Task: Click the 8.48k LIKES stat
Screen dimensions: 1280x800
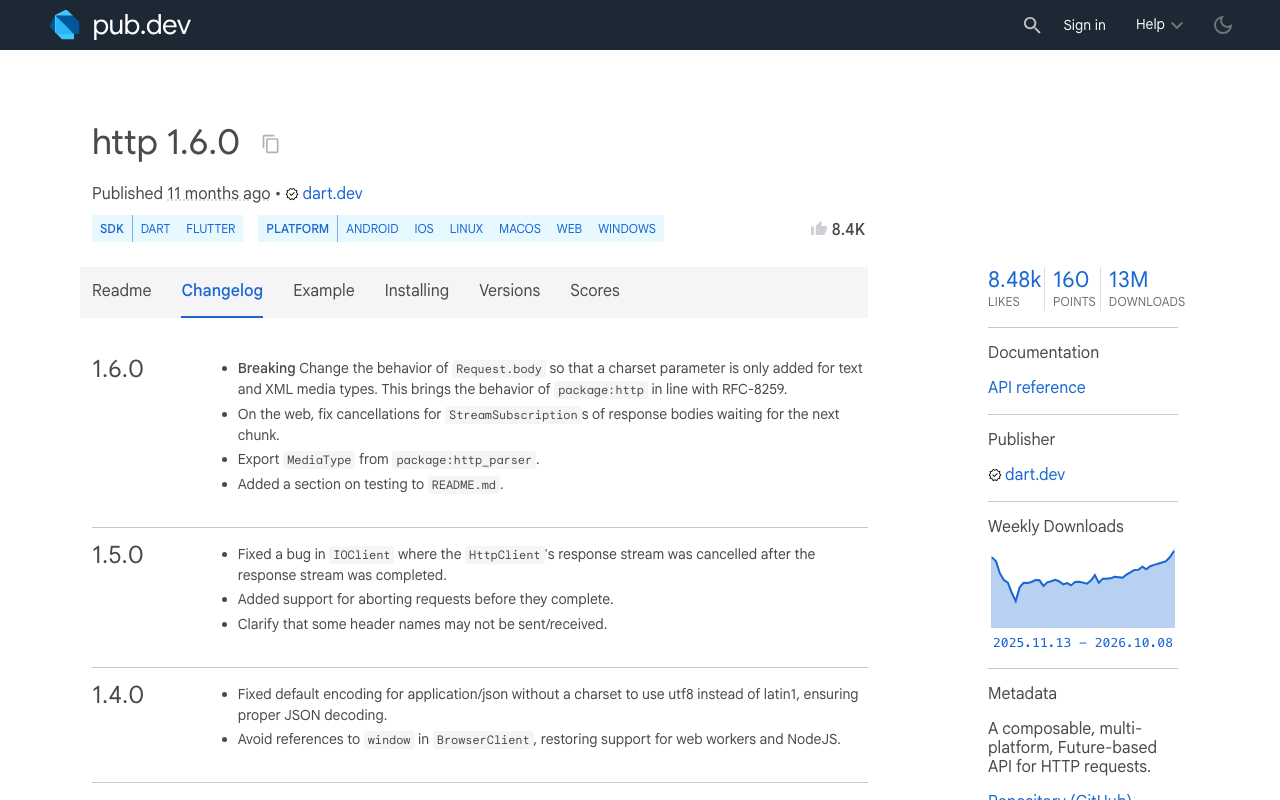Action: click(x=1014, y=288)
